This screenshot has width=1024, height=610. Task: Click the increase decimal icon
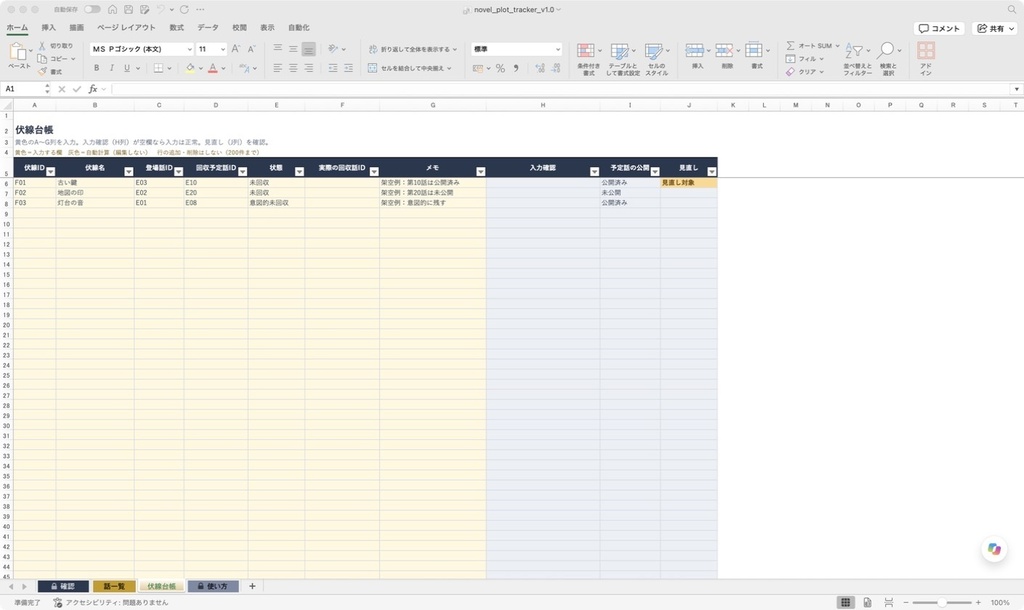(x=540, y=68)
